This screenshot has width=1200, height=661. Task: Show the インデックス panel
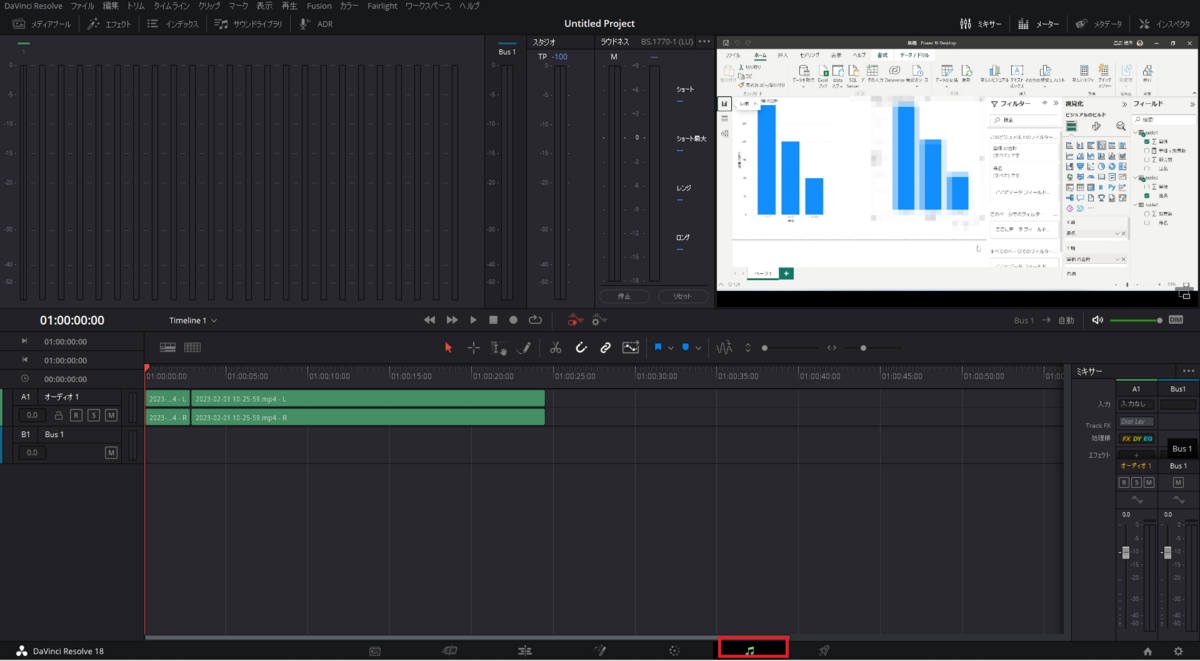click(173, 23)
